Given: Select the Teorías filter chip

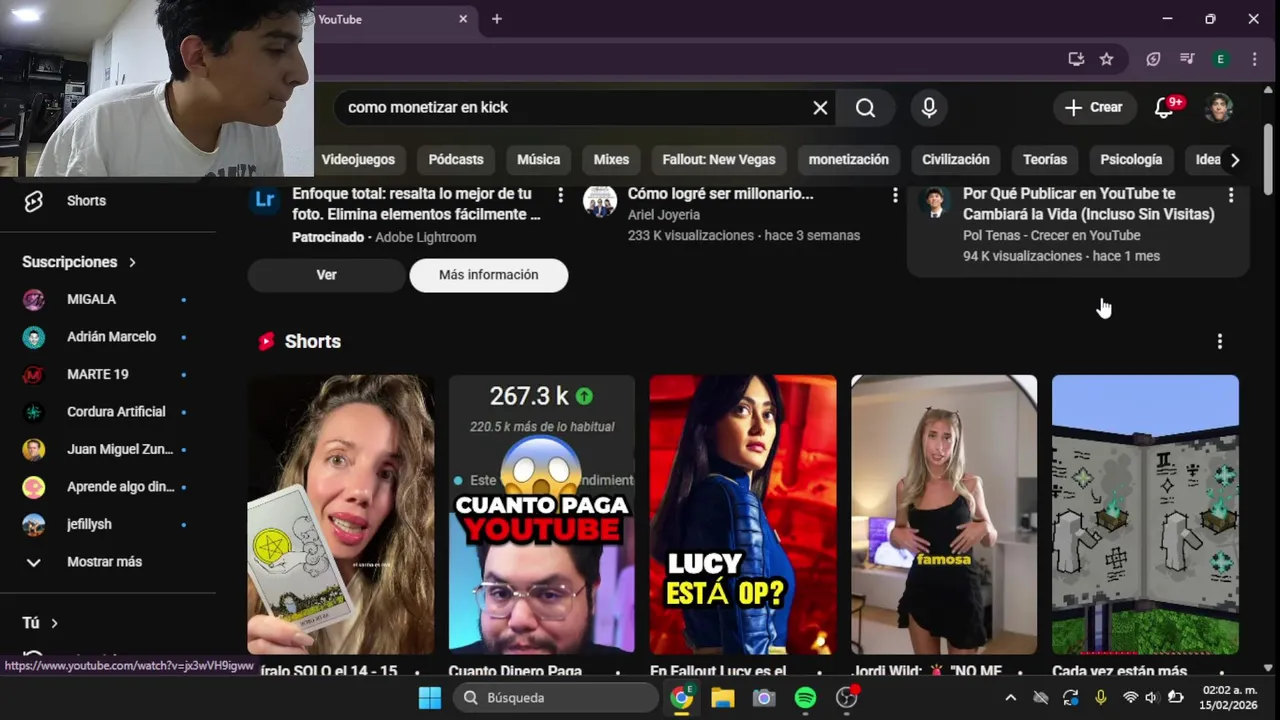Looking at the screenshot, I should pos(1045,160).
